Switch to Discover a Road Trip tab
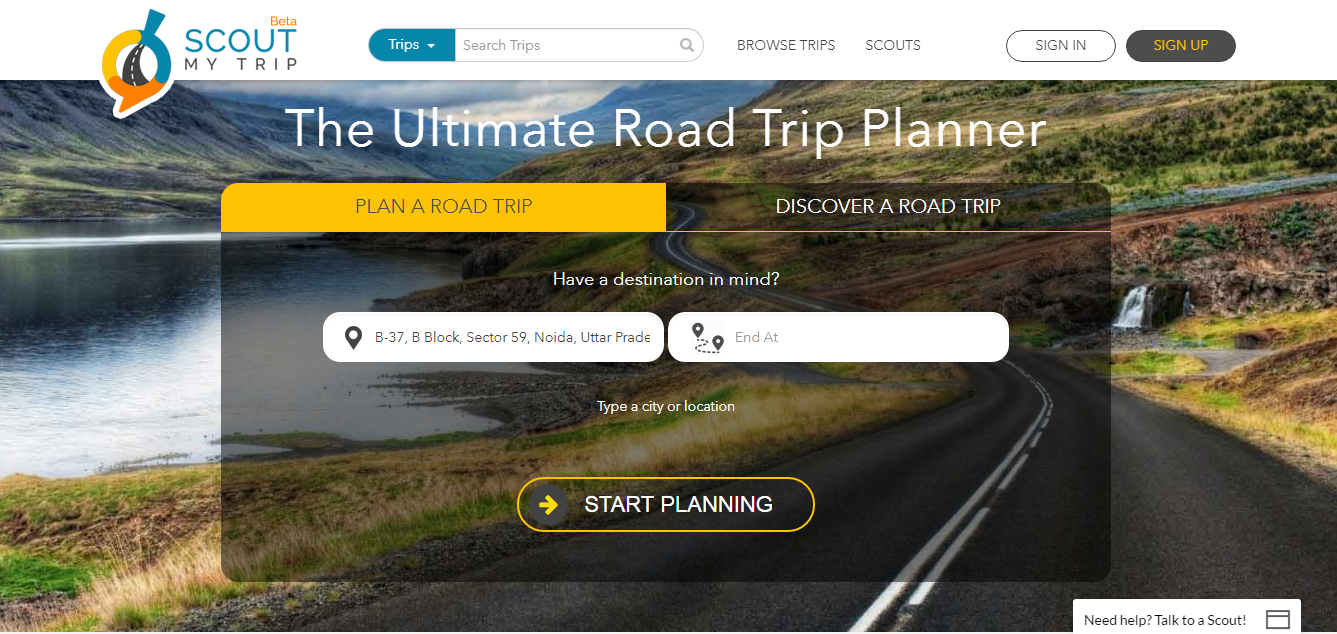Viewport: 1337px width, 634px height. pyautogui.click(x=888, y=207)
